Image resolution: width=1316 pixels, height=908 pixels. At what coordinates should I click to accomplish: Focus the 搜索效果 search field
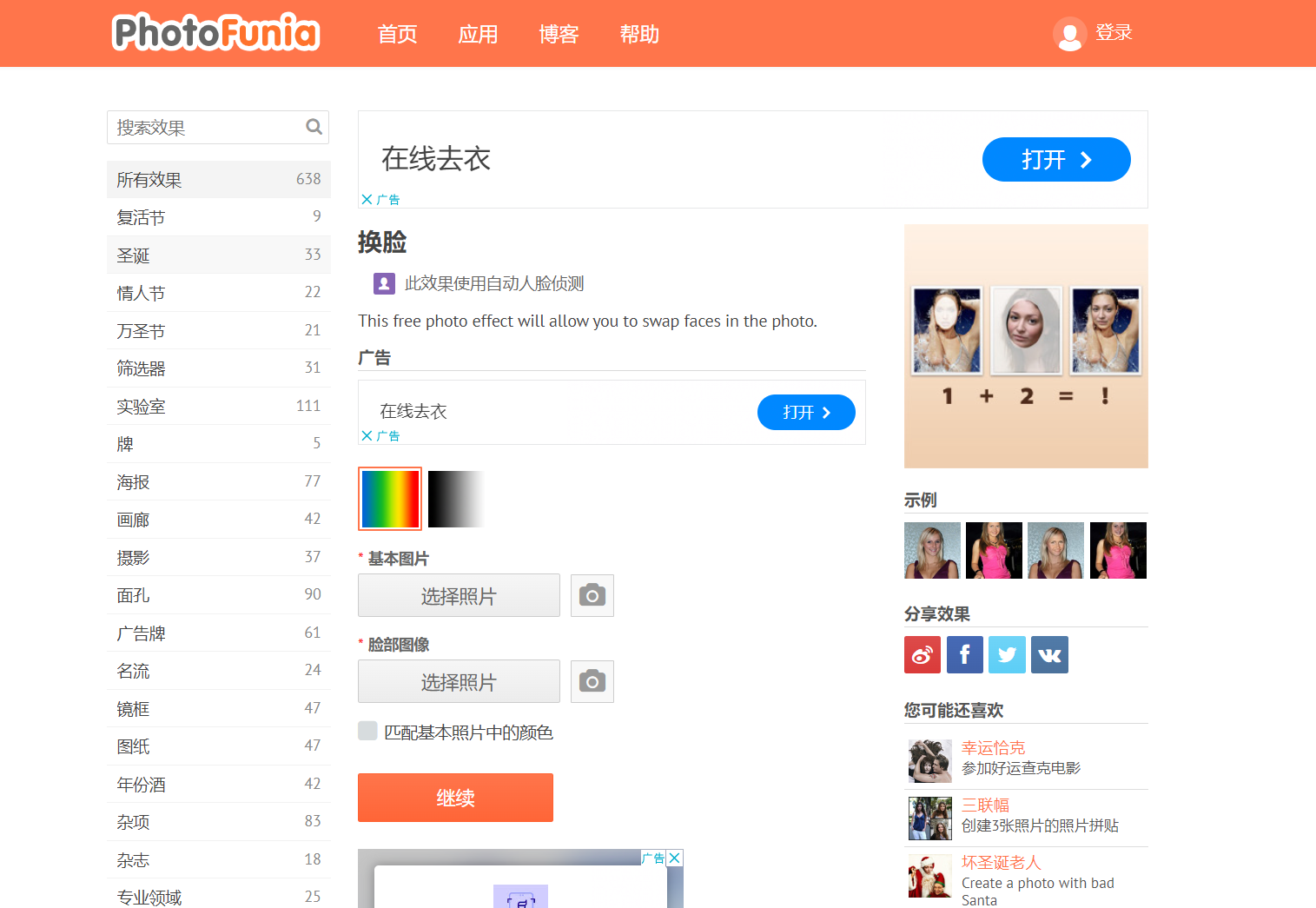(208, 128)
